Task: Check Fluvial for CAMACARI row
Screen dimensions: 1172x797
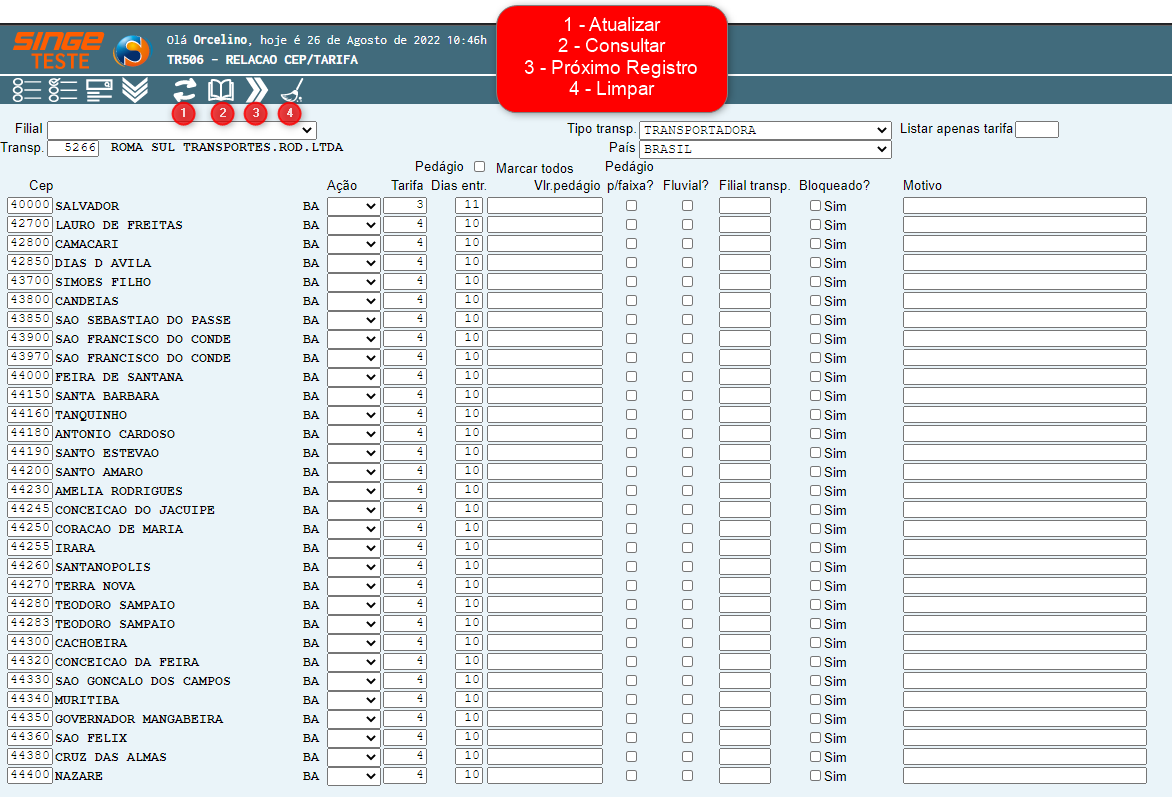Action: coord(688,244)
